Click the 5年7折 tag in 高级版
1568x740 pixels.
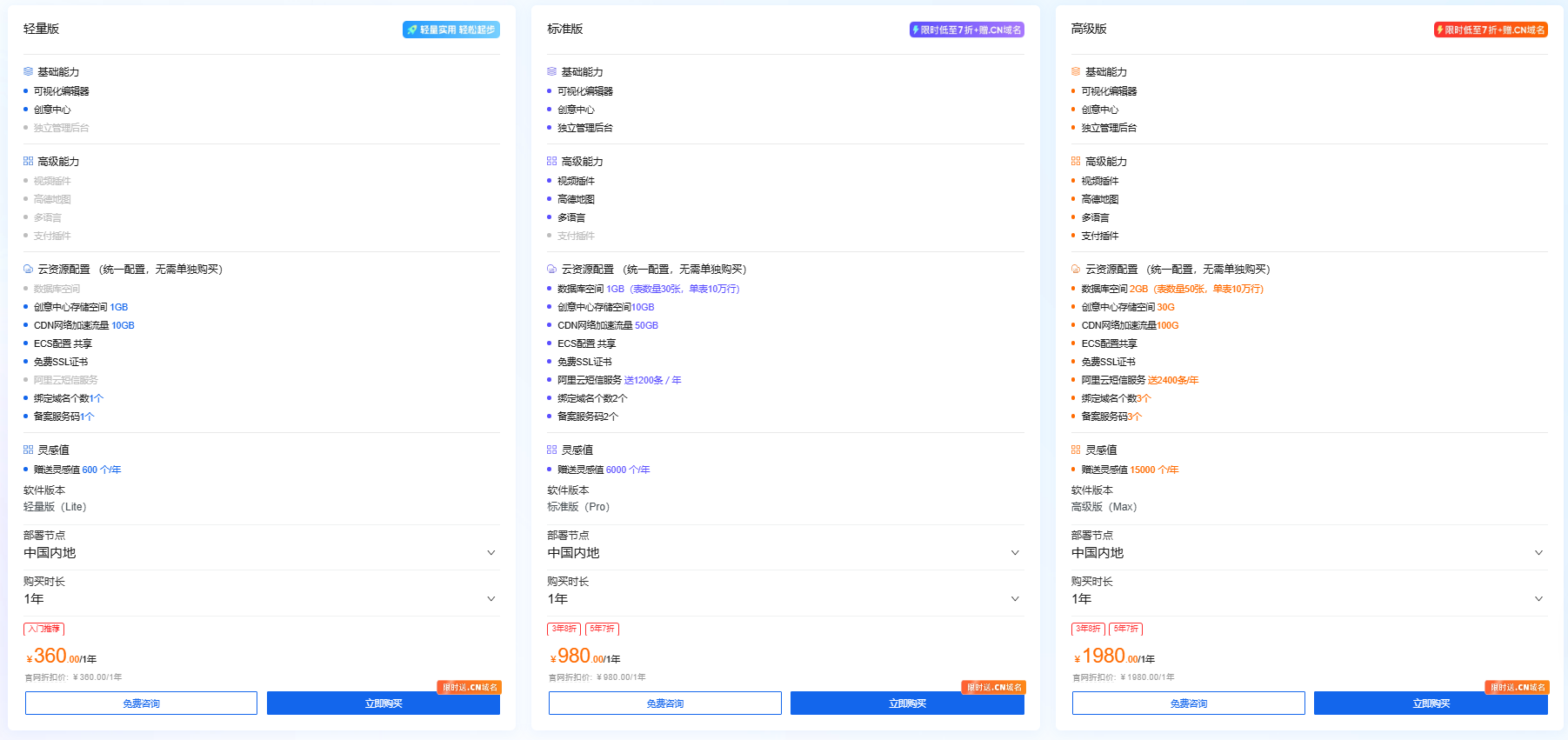coord(1126,629)
